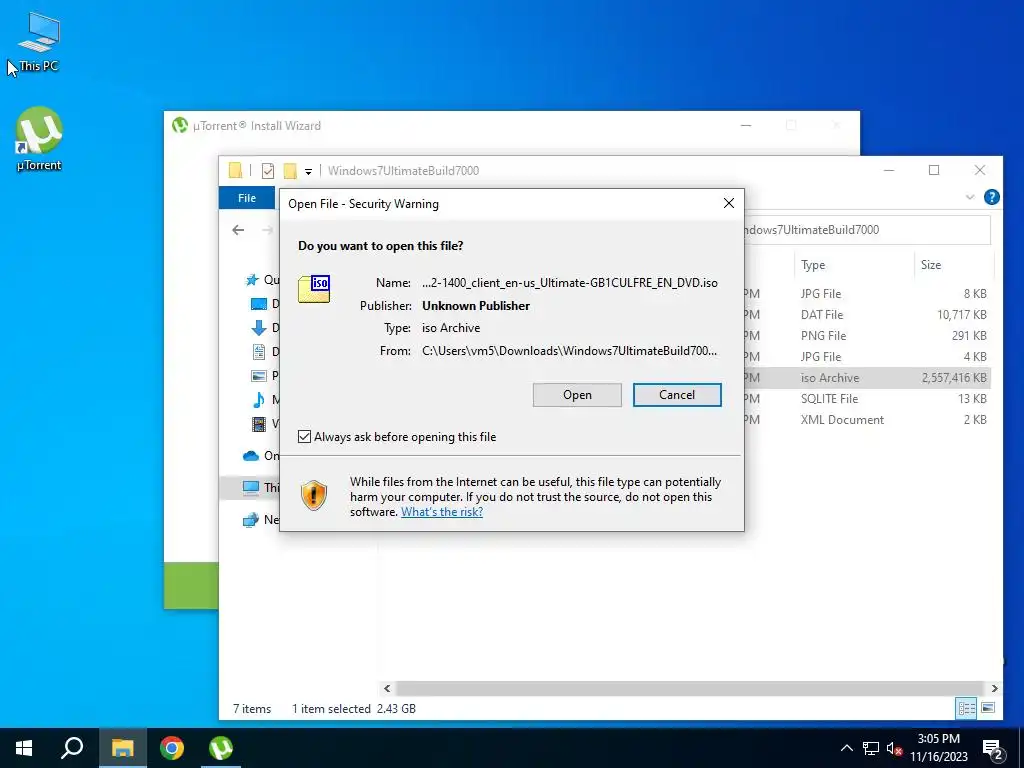This screenshot has width=1024, height=768.
Task: Uncheck Always ask before opening this file
Action: [x=304, y=436]
